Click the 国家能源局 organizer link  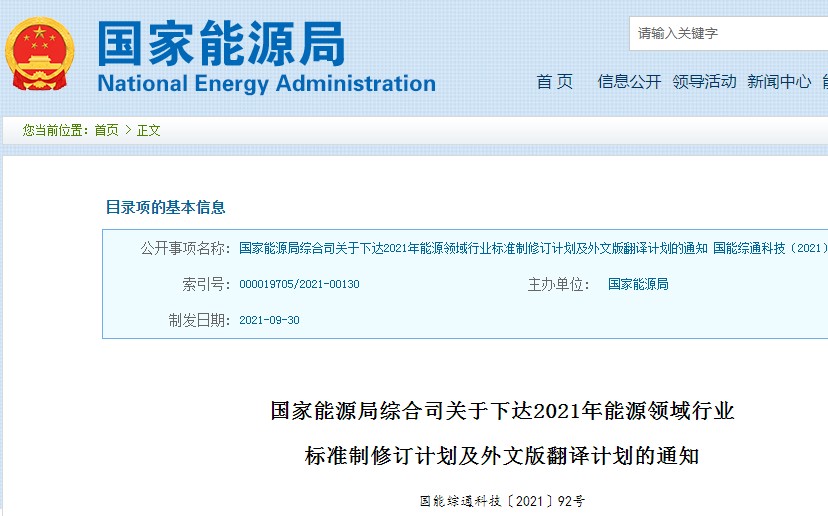[638, 284]
